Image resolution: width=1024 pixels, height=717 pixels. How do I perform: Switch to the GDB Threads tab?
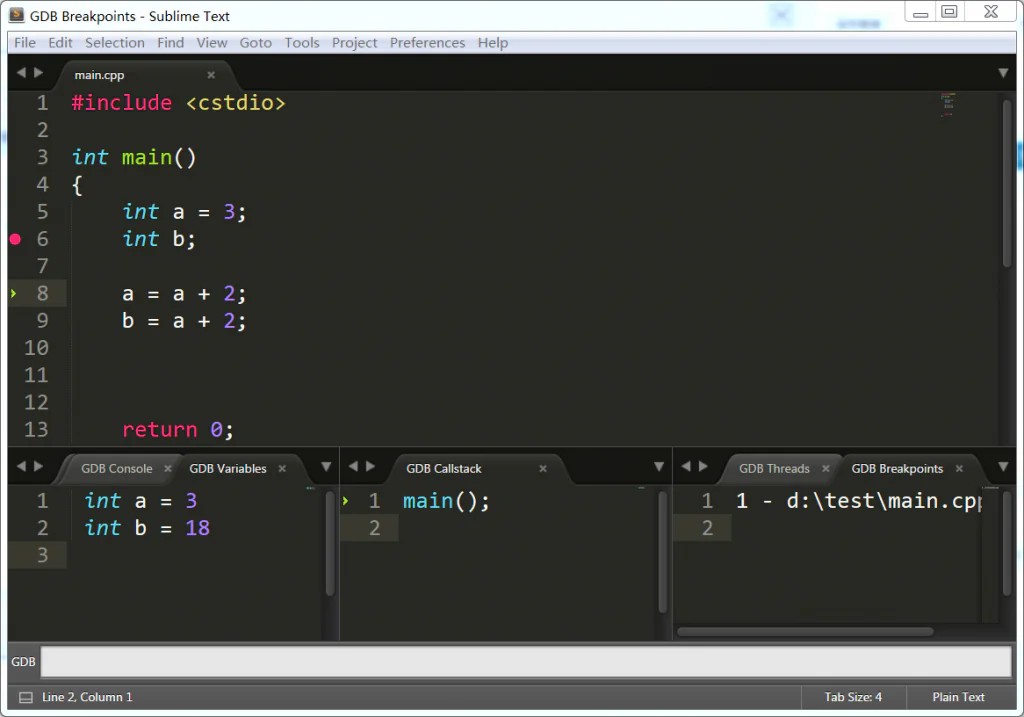[x=773, y=468]
